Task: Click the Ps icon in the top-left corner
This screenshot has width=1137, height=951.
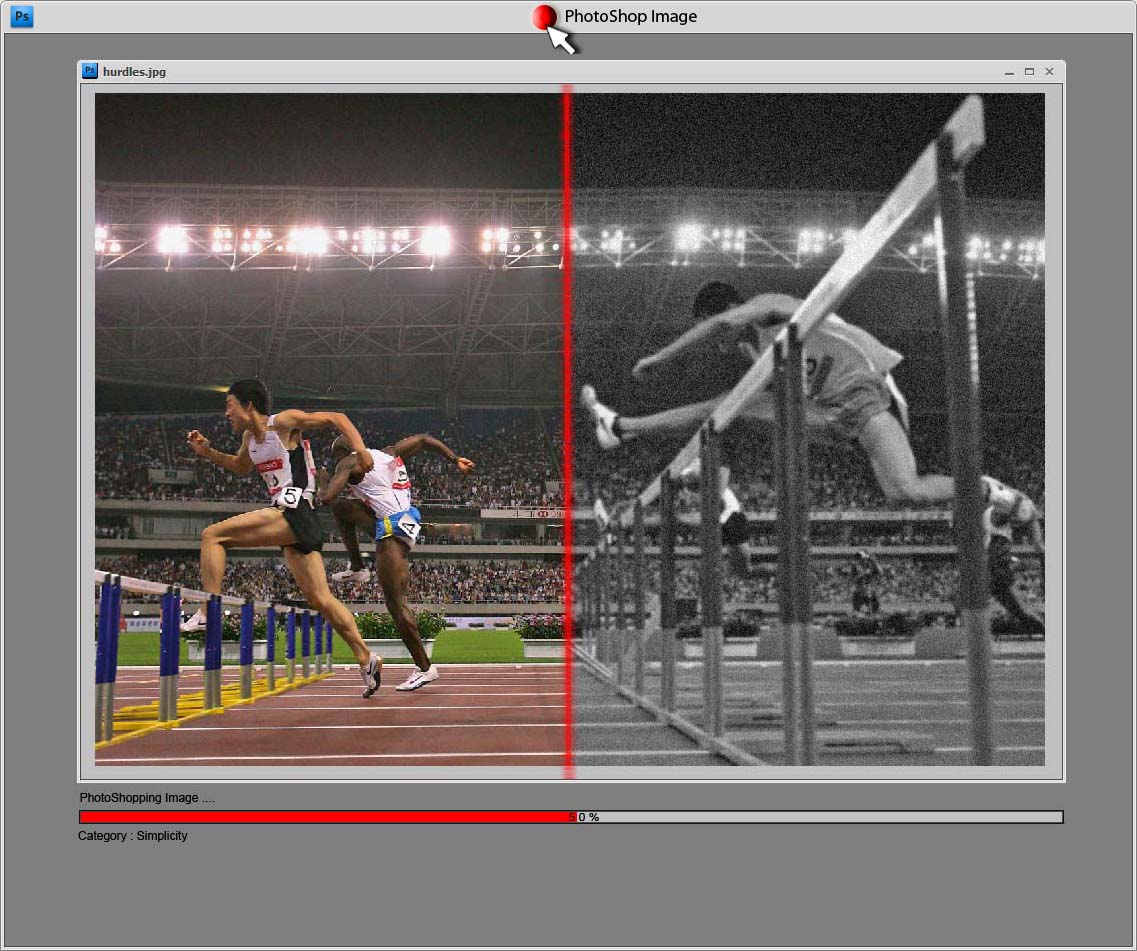Action: pos(21,17)
